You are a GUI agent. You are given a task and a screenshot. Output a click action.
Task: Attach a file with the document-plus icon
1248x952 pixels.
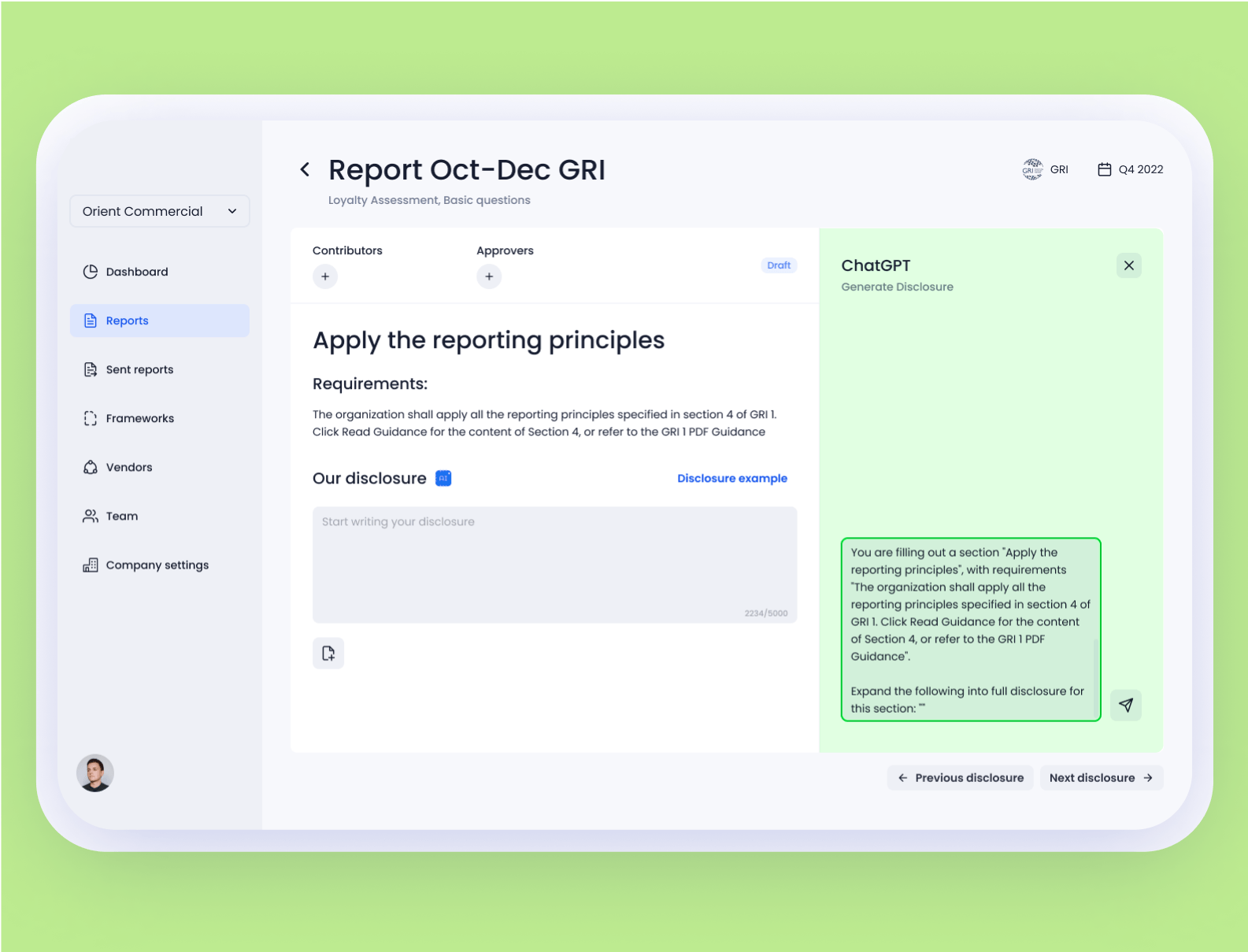point(328,653)
